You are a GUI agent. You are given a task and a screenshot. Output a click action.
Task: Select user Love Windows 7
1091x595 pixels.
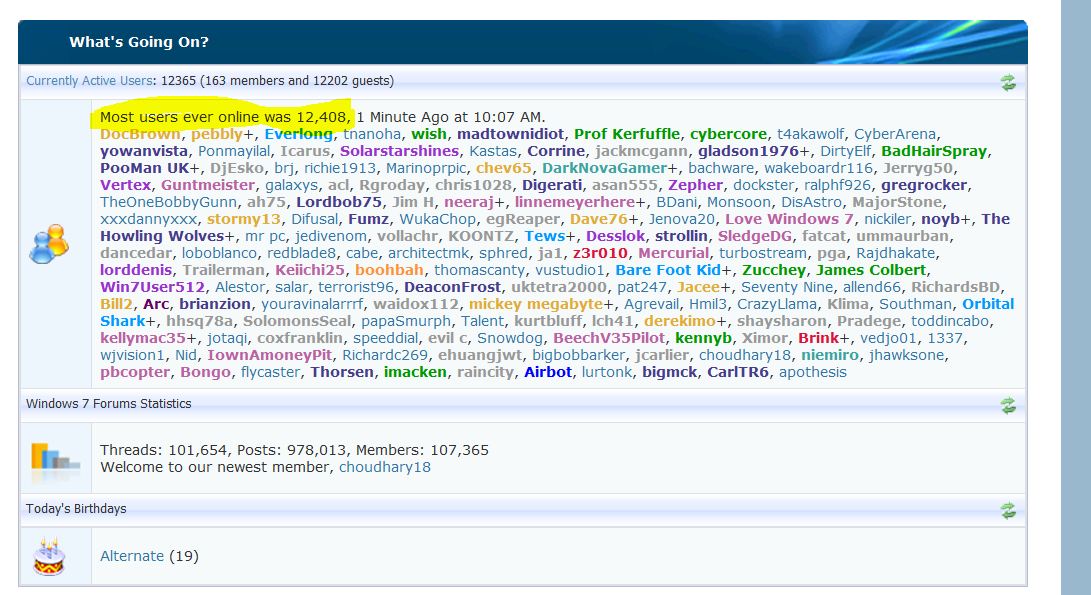point(789,219)
